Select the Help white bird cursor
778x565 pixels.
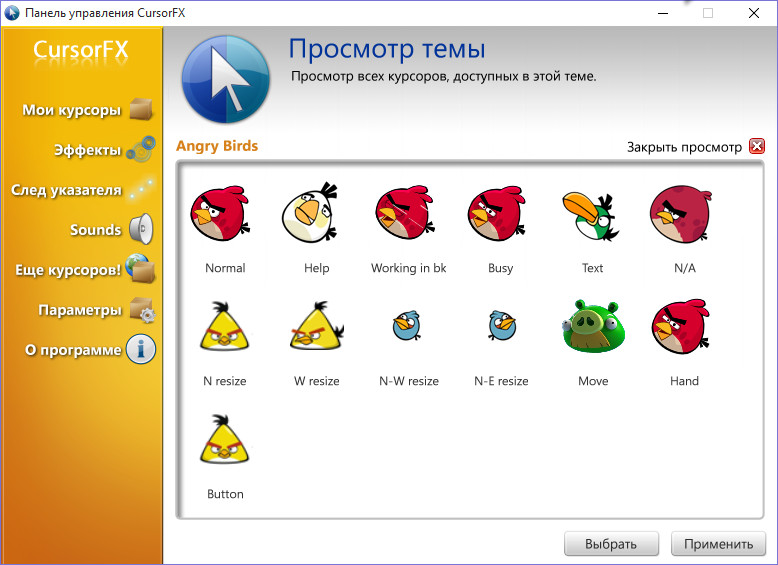[310, 213]
